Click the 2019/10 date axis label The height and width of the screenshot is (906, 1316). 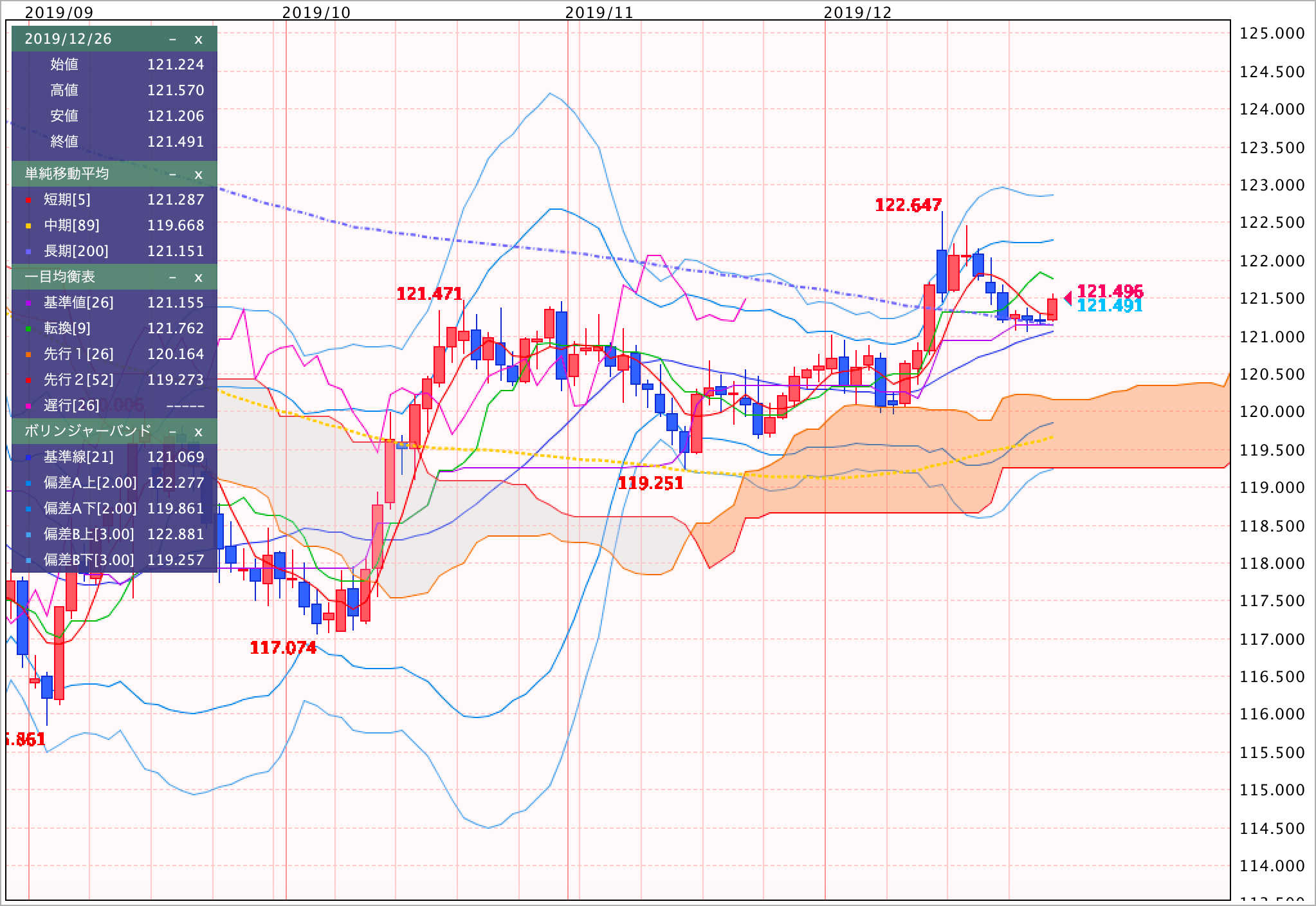pos(316,12)
